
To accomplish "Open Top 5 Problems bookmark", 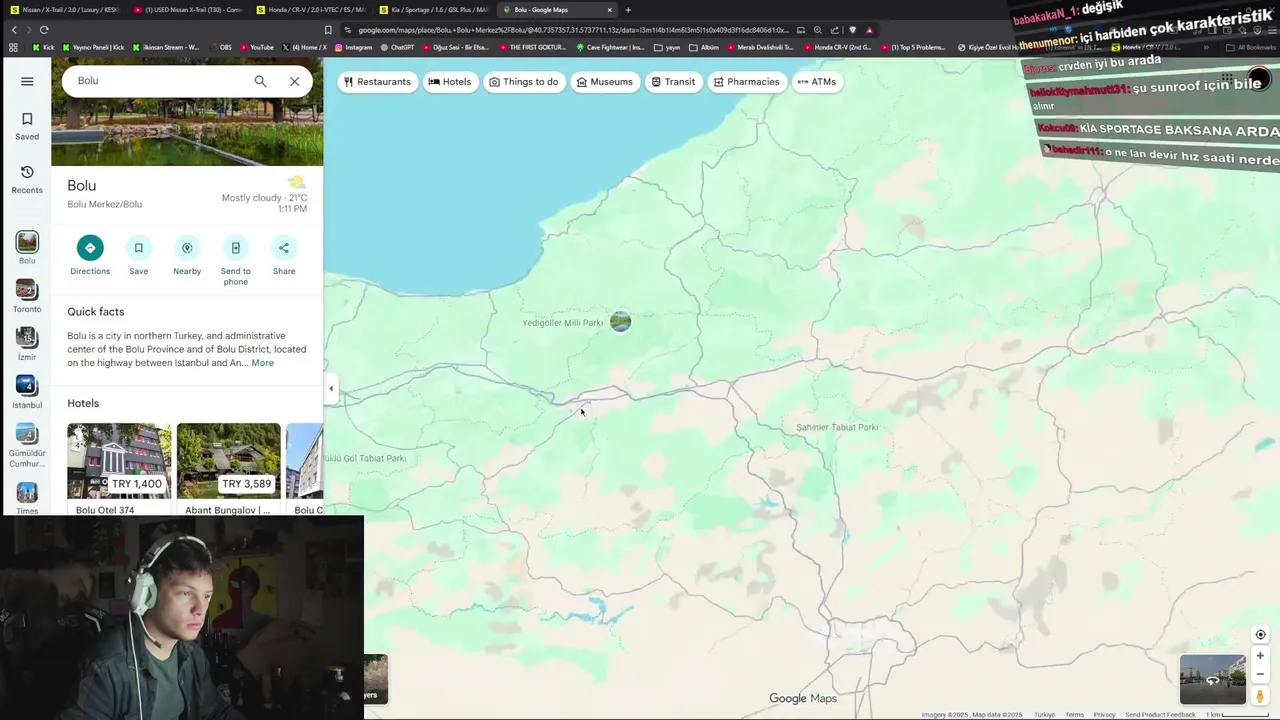I will point(913,47).
